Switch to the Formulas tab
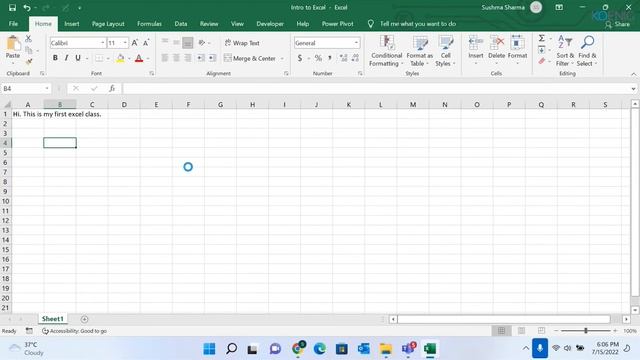Viewport: 640px width, 360px height. (x=149, y=24)
